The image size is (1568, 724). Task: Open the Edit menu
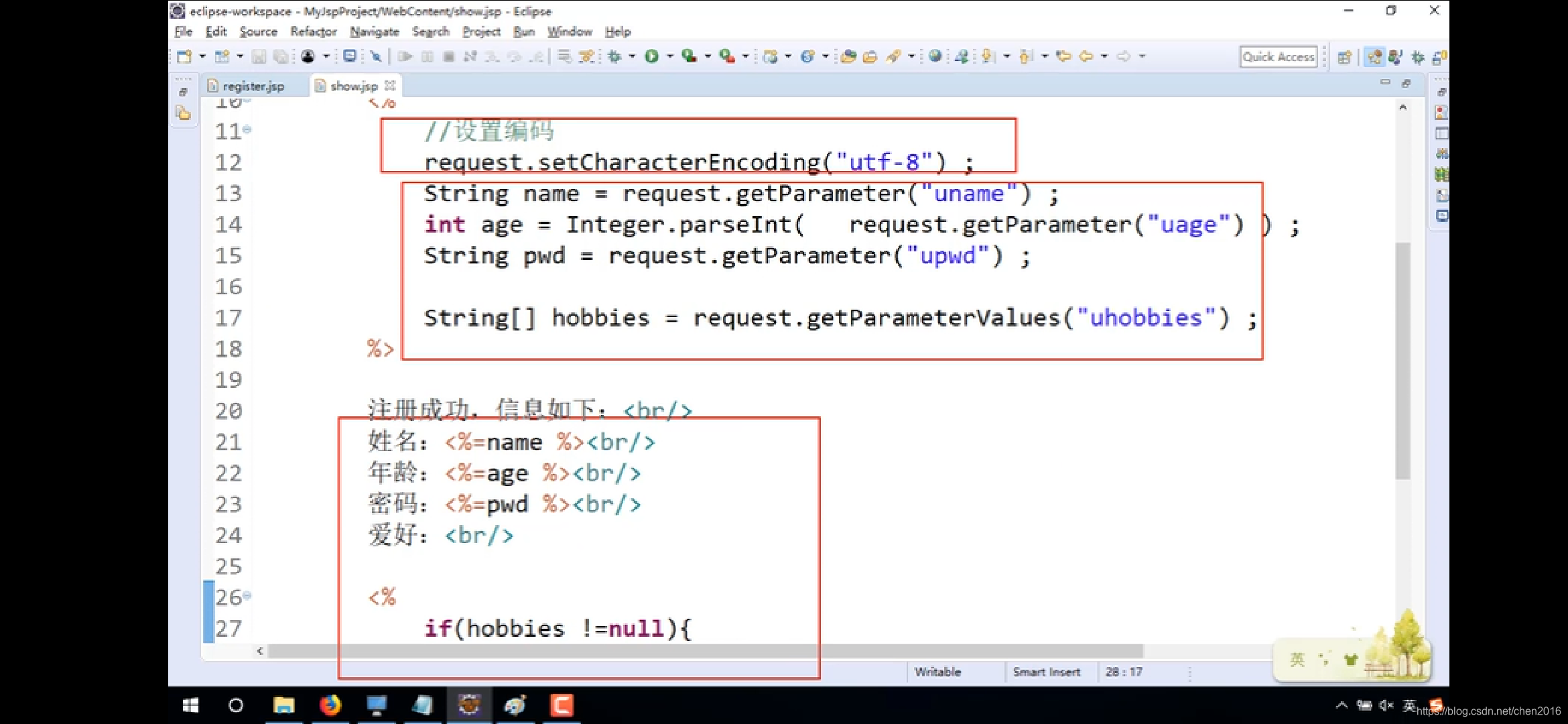pos(216,32)
